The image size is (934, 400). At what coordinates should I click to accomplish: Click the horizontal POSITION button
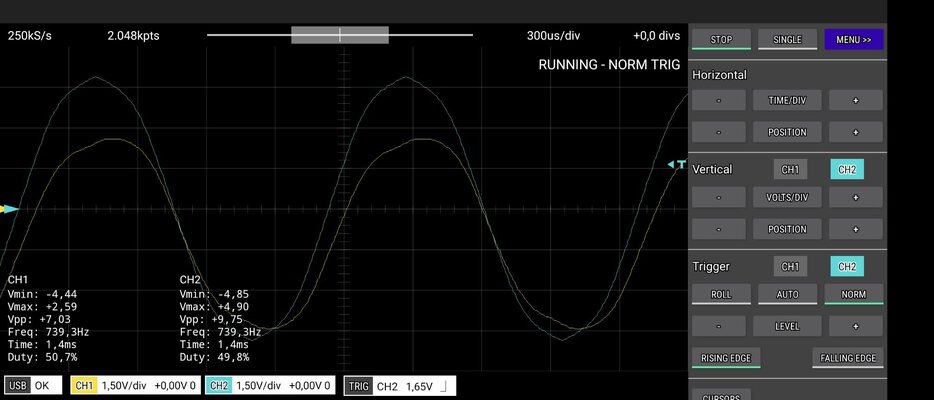787,132
